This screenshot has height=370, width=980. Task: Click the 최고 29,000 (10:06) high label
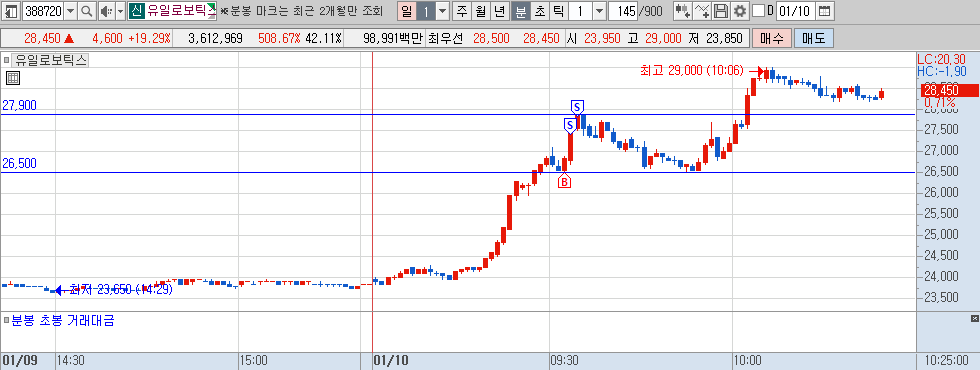coord(691,71)
